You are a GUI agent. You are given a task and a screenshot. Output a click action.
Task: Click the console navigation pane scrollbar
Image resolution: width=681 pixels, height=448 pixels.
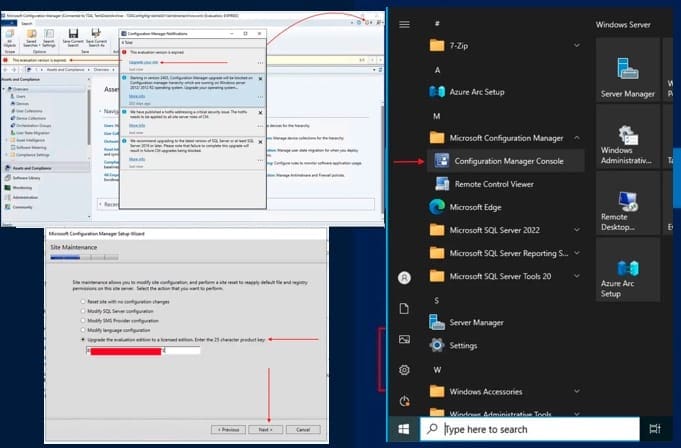point(89,117)
